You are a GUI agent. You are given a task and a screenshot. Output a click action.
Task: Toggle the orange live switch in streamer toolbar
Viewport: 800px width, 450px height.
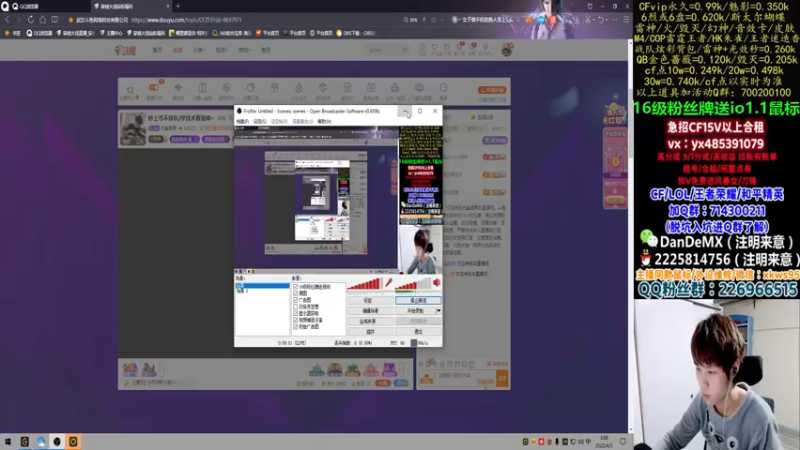tap(154, 88)
